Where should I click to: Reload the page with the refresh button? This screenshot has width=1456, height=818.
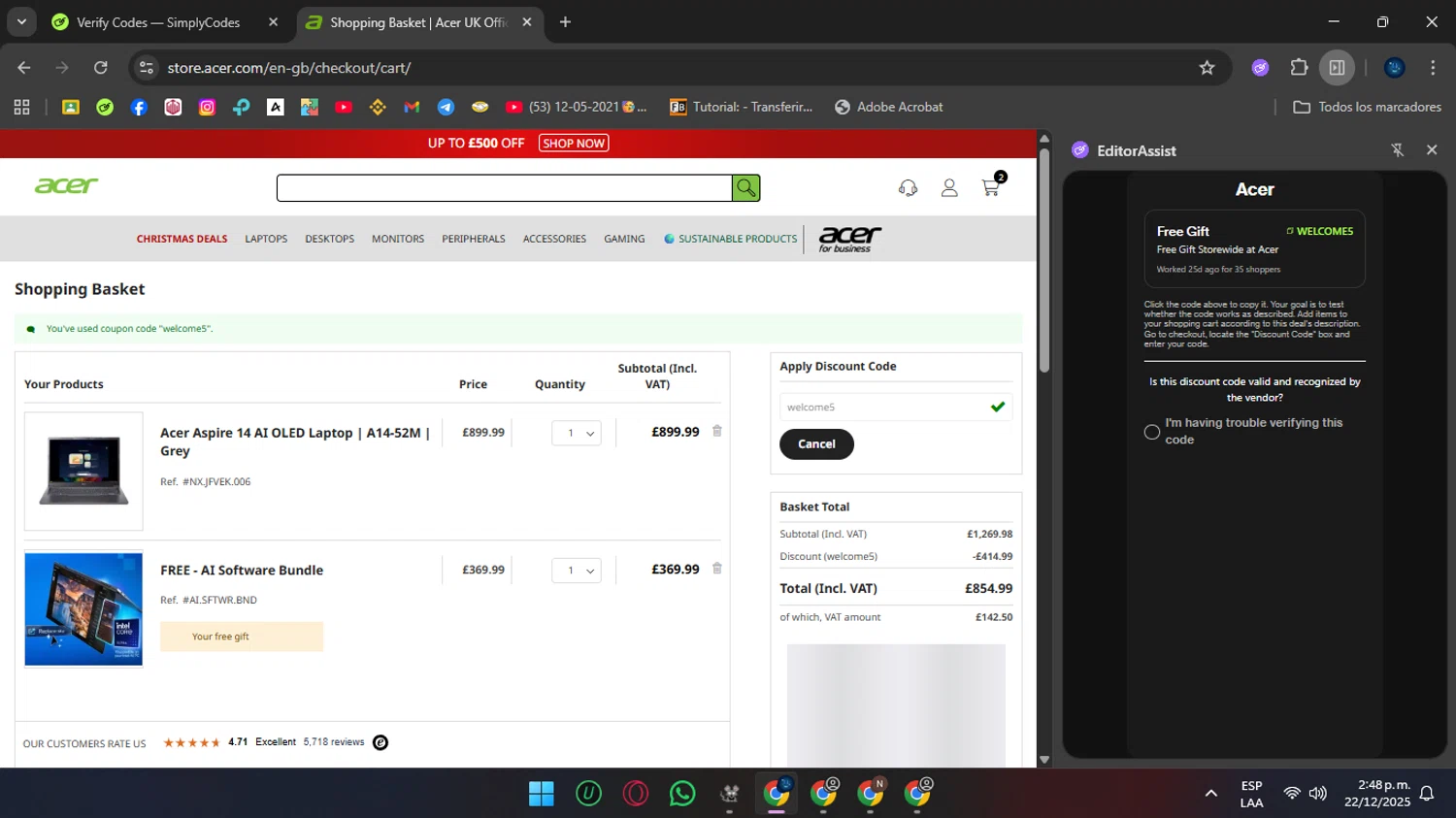pyautogui.click(x=100, y=68)
